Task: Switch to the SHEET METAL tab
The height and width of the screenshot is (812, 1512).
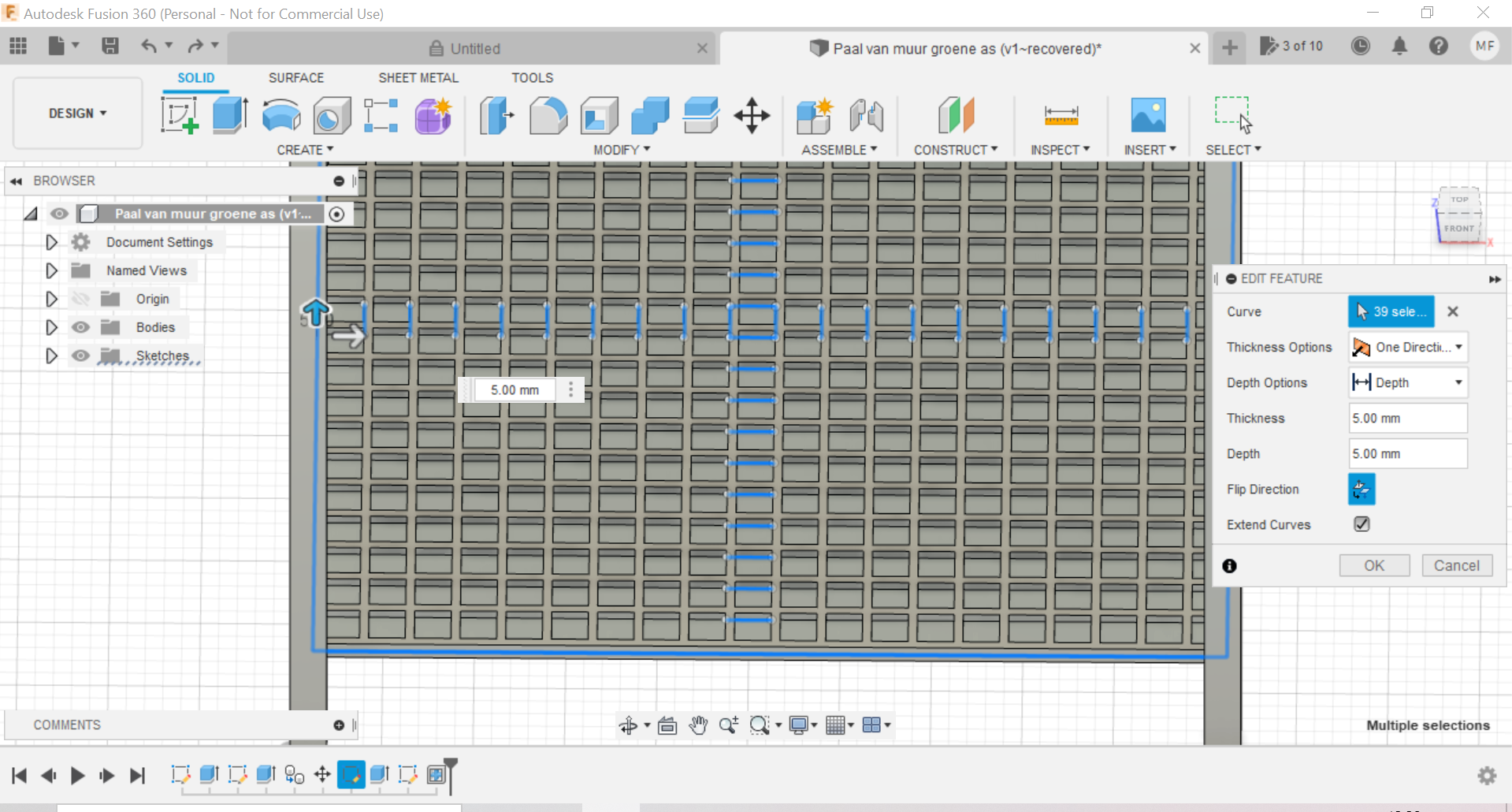Action: pos(418,77)
